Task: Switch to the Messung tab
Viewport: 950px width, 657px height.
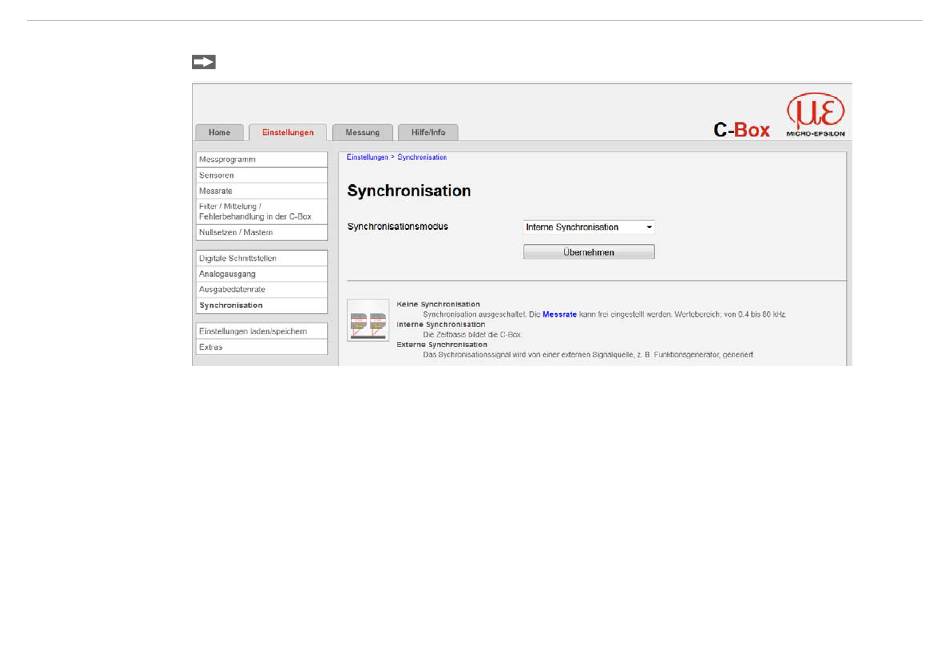Action: coord(362,132)
